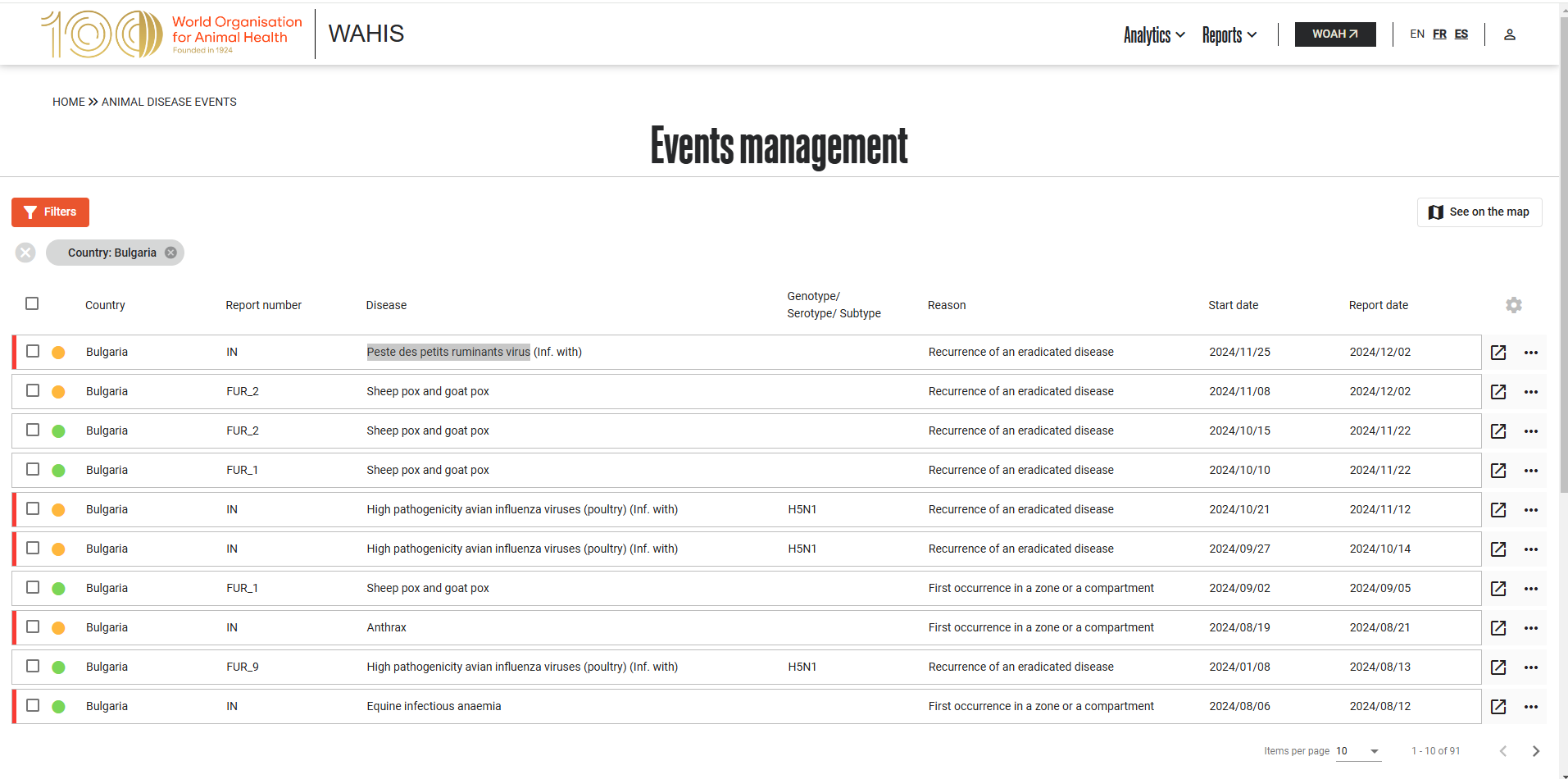Switch language to ES
Viewport: 1568px width, 779px height.
click(1461, 34)
